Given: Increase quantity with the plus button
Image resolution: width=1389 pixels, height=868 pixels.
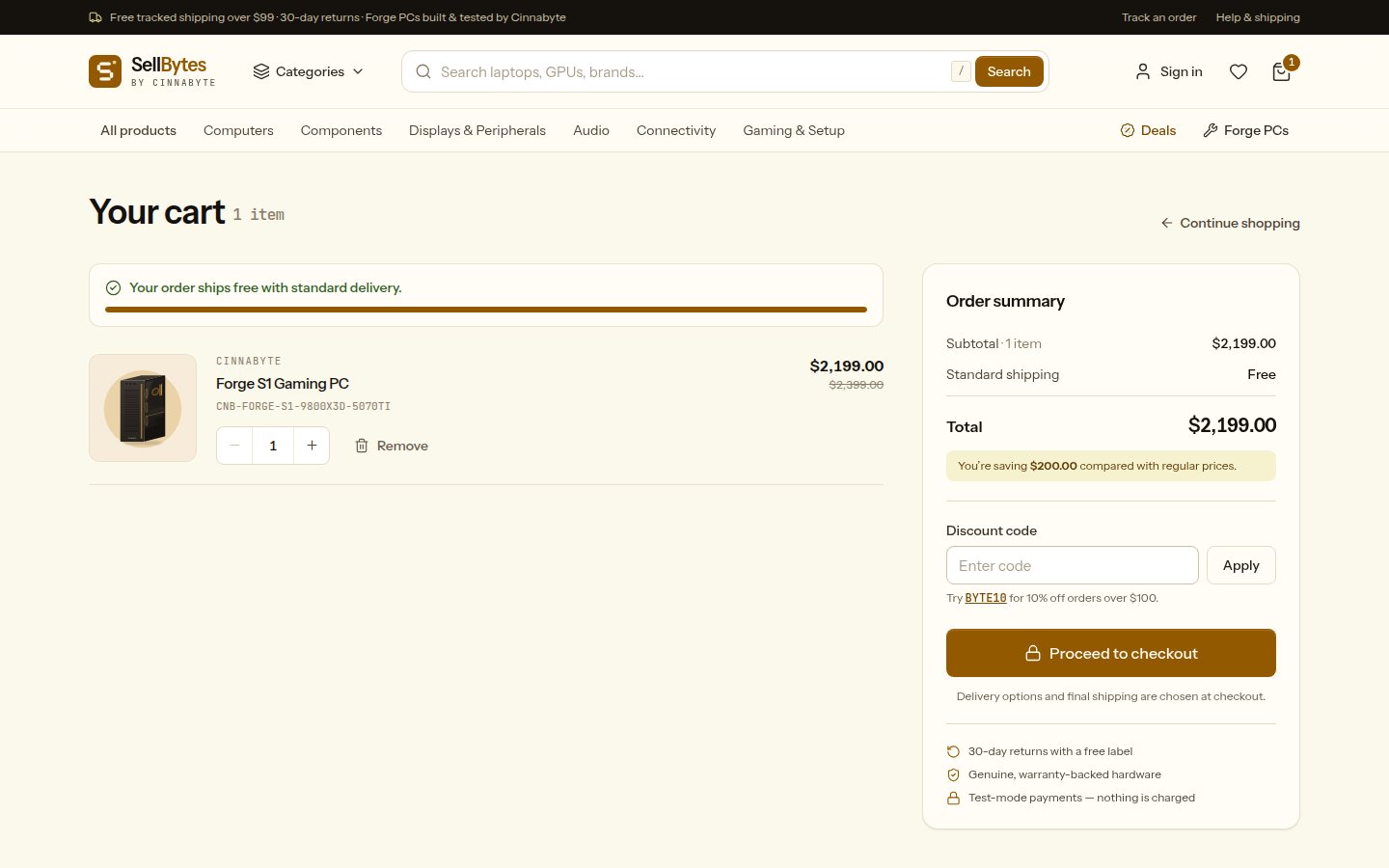Looking at the screenshot, I should coord(312,446).
